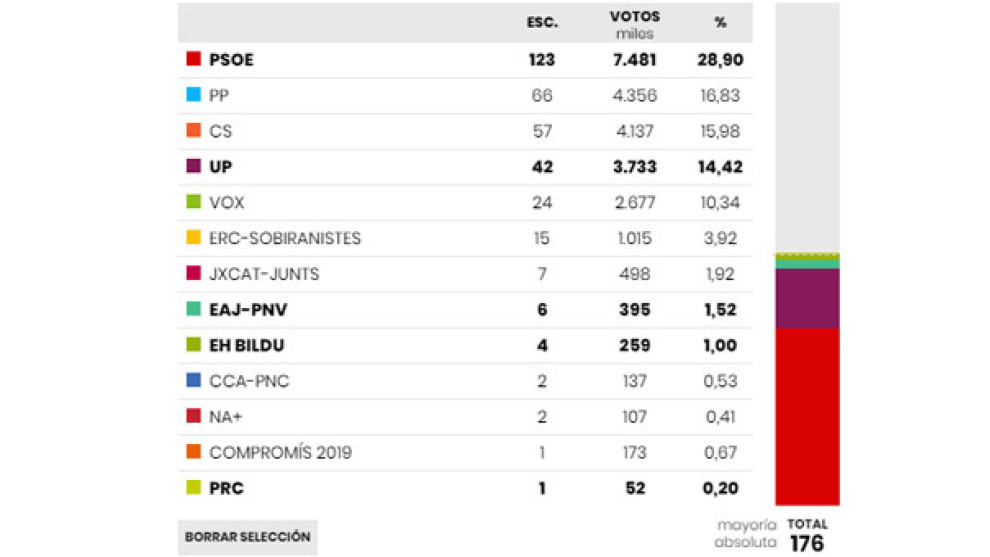The width and height of the screenshot is (990, 557).
Task: Click the red PSOE segment in bar
Action: tap(807, 416)
